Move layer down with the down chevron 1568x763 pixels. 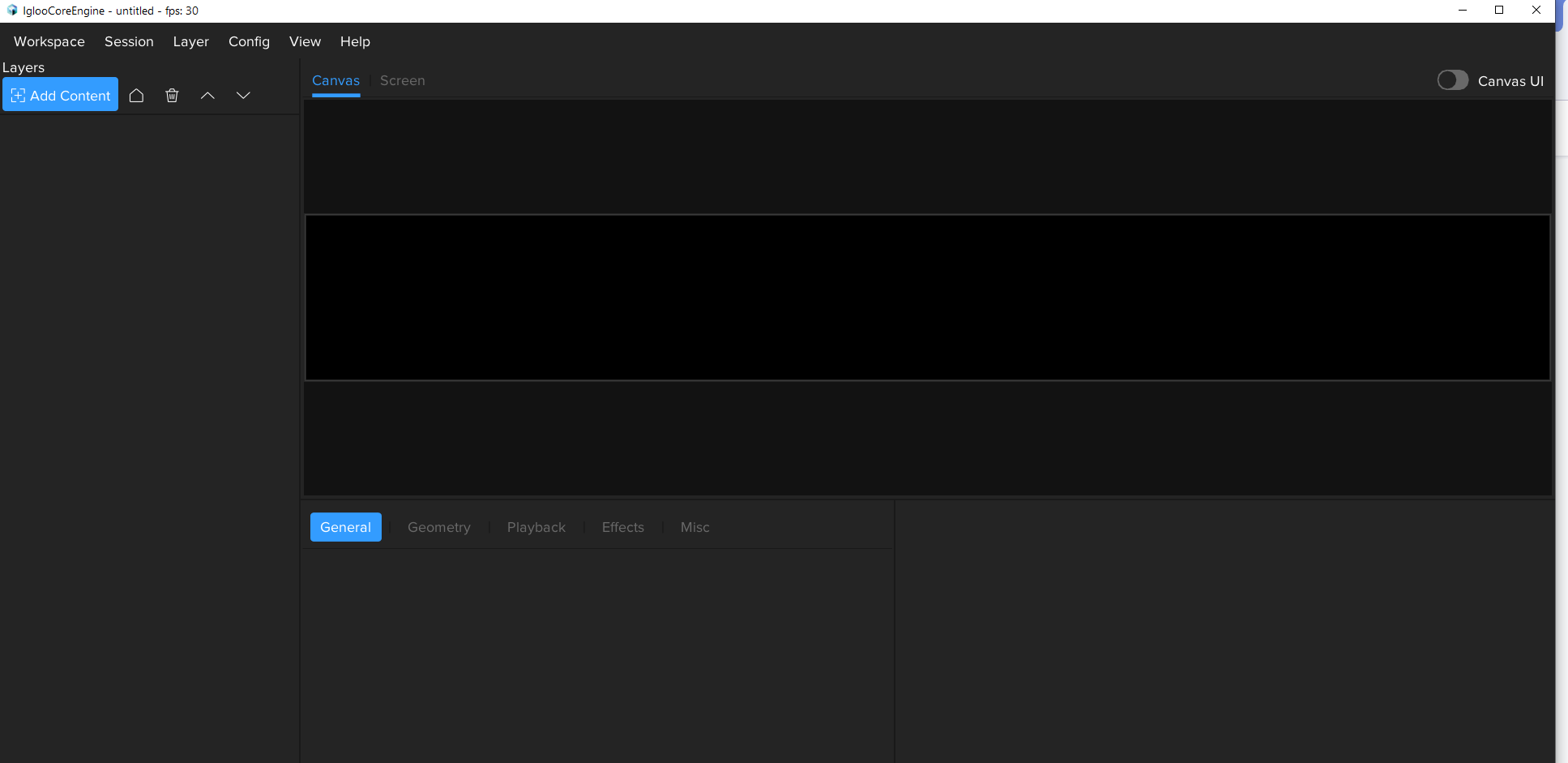click(x=243, y=96)
